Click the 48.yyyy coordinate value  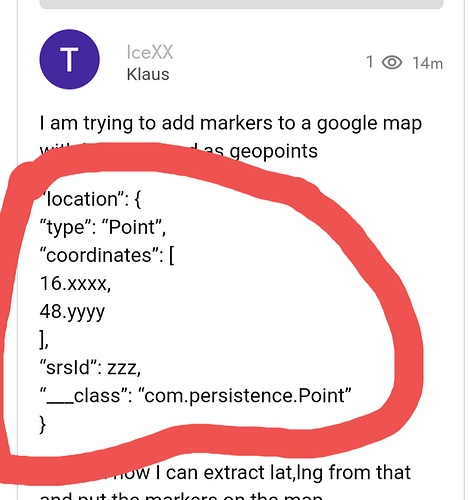(x=72, y=312)
